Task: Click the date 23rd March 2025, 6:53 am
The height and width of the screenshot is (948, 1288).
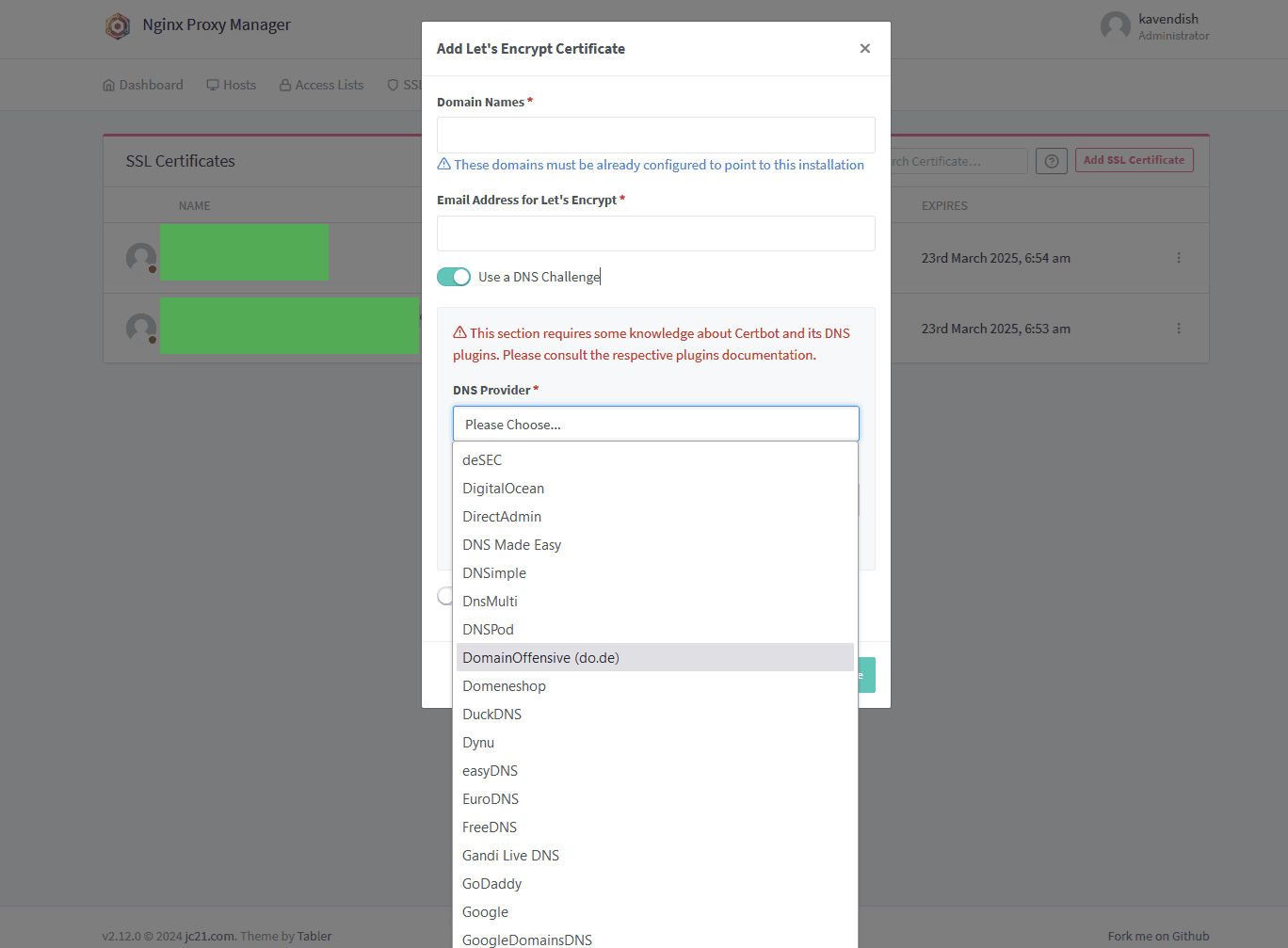Action: pyautogui.click(x=996, y=329)
